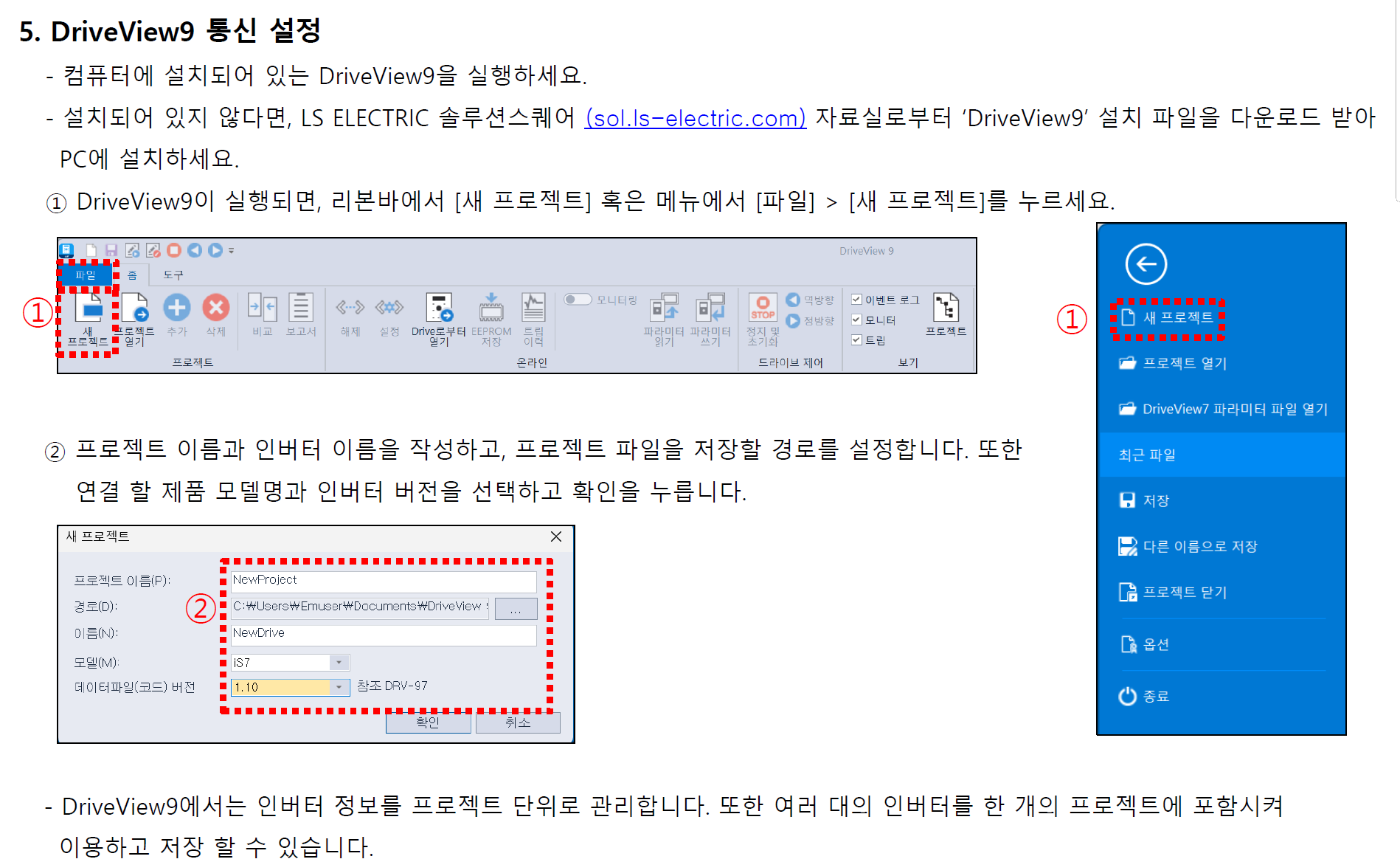Select 최근 파일 in the sidebar menu

[x=1147, y=455]
